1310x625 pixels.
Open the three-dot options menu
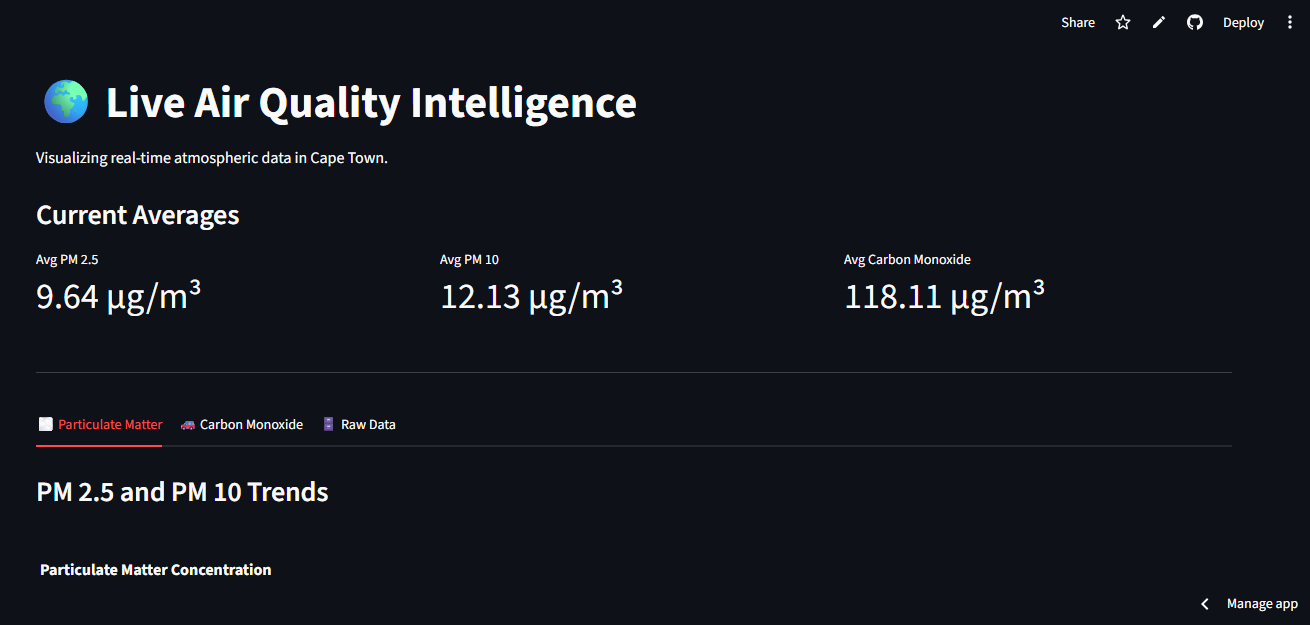tap(1289, 22)
